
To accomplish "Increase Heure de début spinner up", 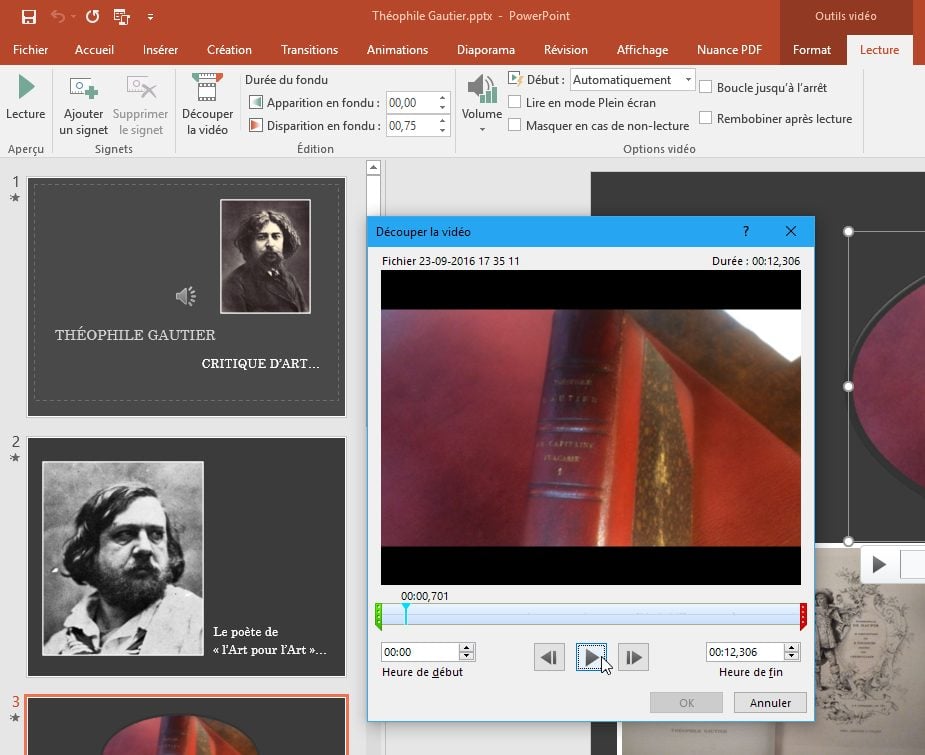I will pos(467,648).
